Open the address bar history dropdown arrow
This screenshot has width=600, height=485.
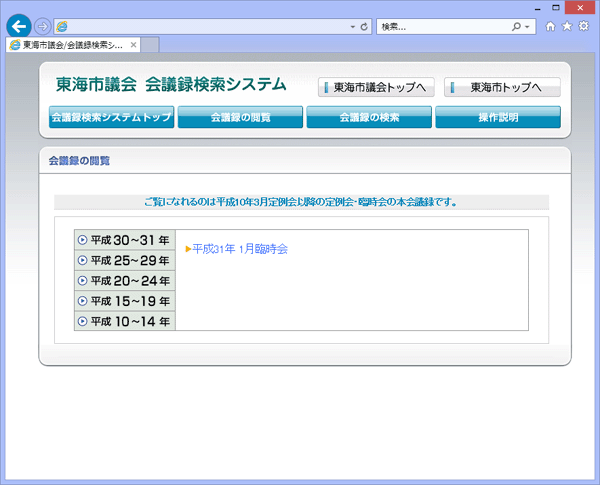click(353, 27)
